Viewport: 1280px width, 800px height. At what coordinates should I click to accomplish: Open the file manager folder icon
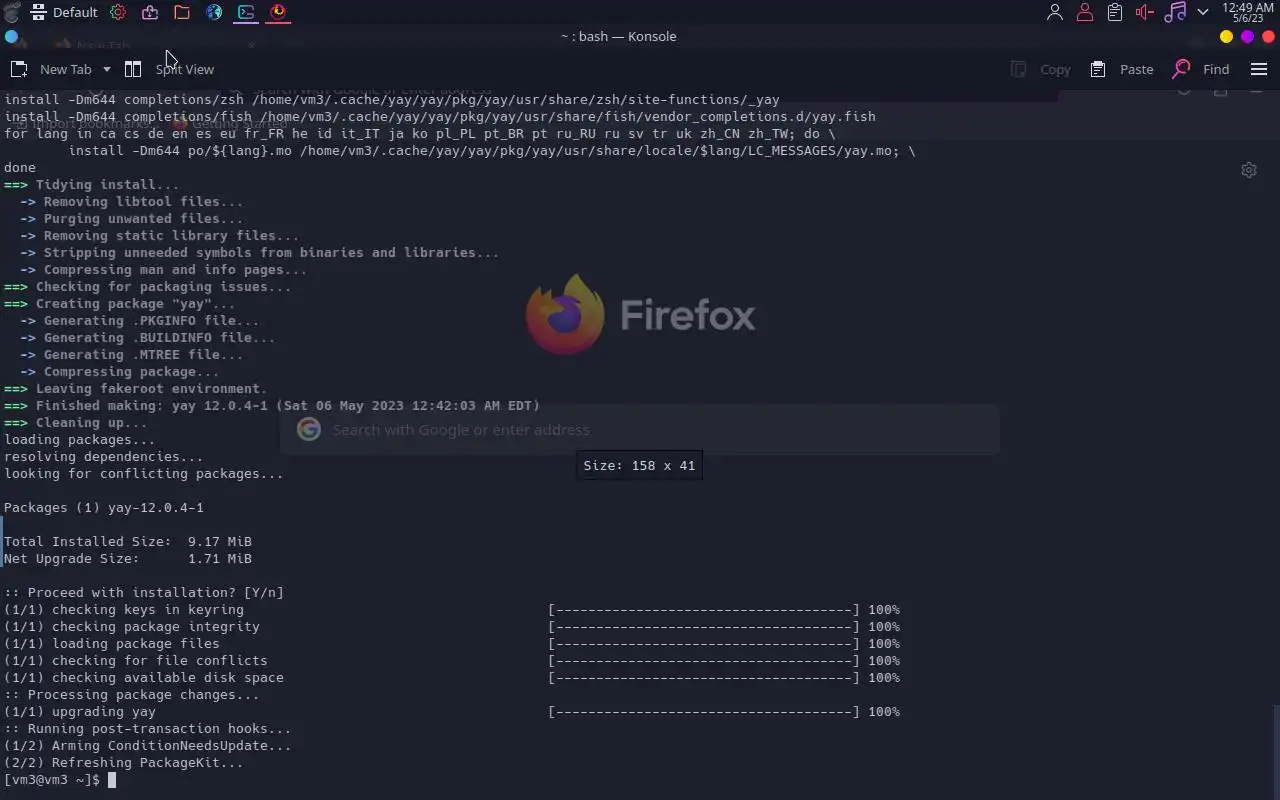pos(182,12)
